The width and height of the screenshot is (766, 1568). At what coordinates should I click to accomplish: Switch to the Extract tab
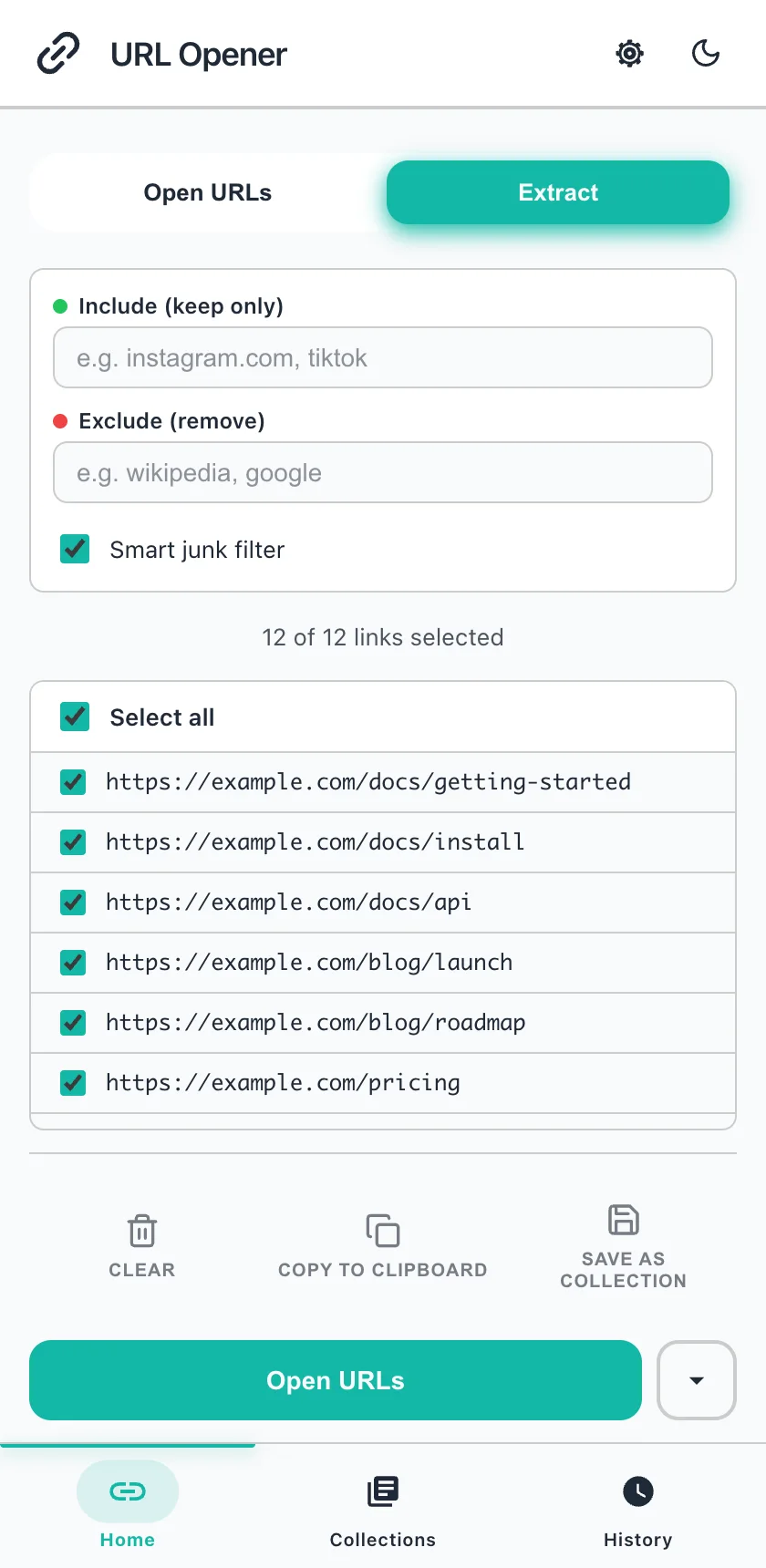pyautogui.click(x=558, y=192)
